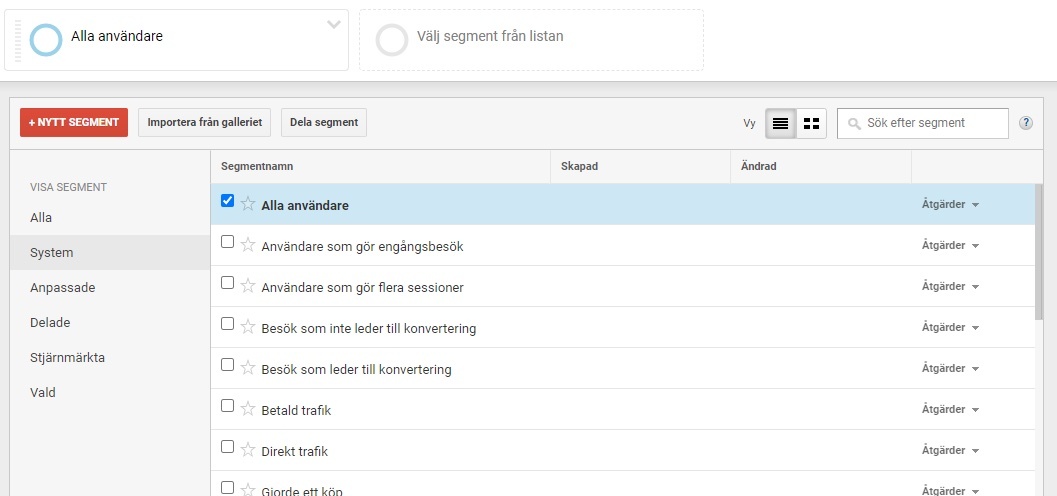The height and width of the screenshot is (496, 1057).
Task: Expand the Alla användare segment chevron
Action: (334, 25)
